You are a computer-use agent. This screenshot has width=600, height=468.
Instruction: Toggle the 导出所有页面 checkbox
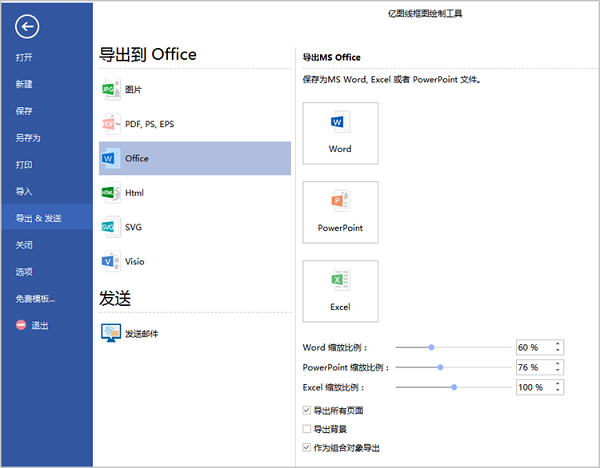(x=307, y=410)
